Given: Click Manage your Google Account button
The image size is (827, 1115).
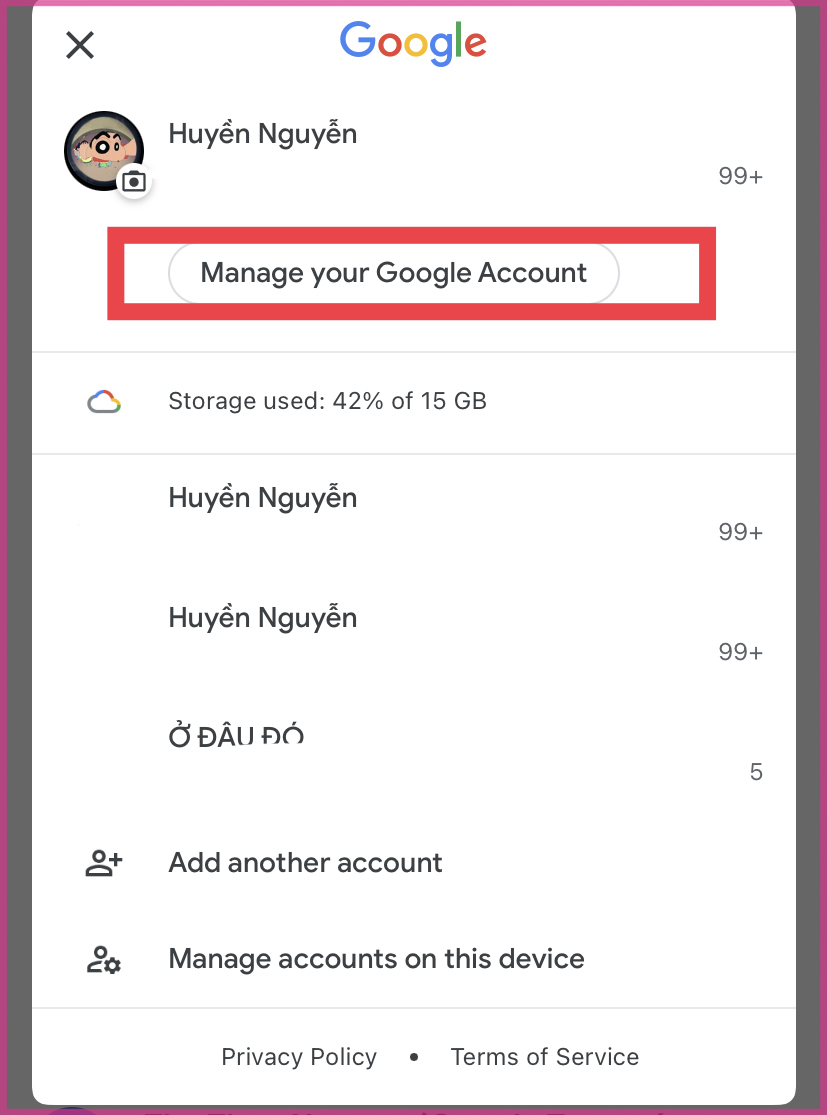Looking at the screenshot, I should click(x=394, y=273).
